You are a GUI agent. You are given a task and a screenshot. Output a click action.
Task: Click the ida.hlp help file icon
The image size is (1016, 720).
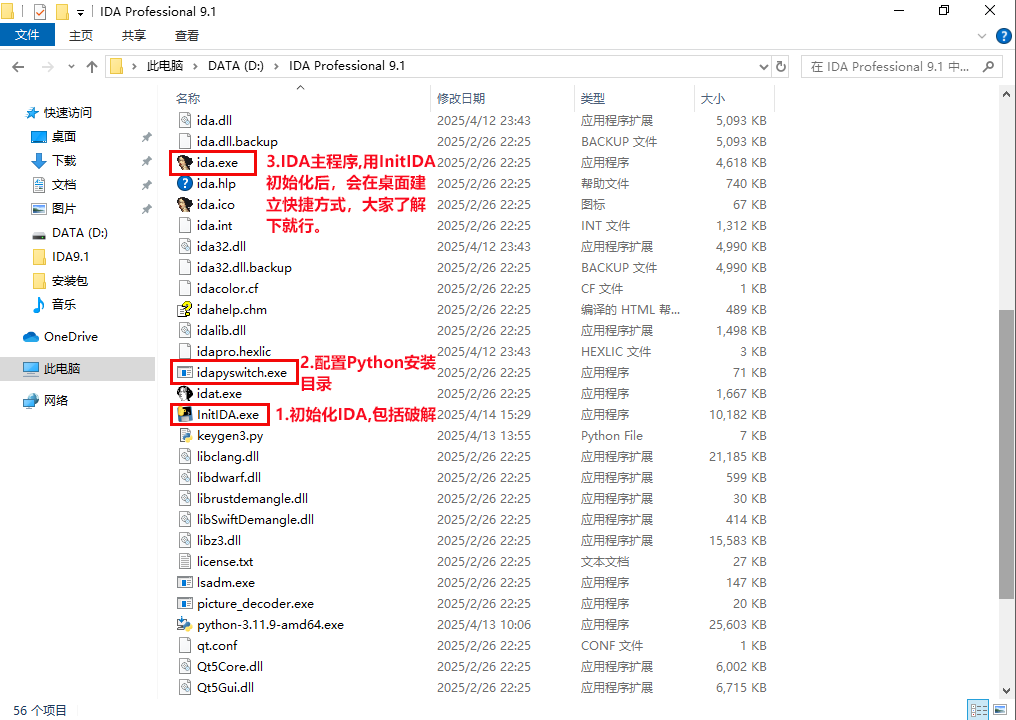pos(185,183)
